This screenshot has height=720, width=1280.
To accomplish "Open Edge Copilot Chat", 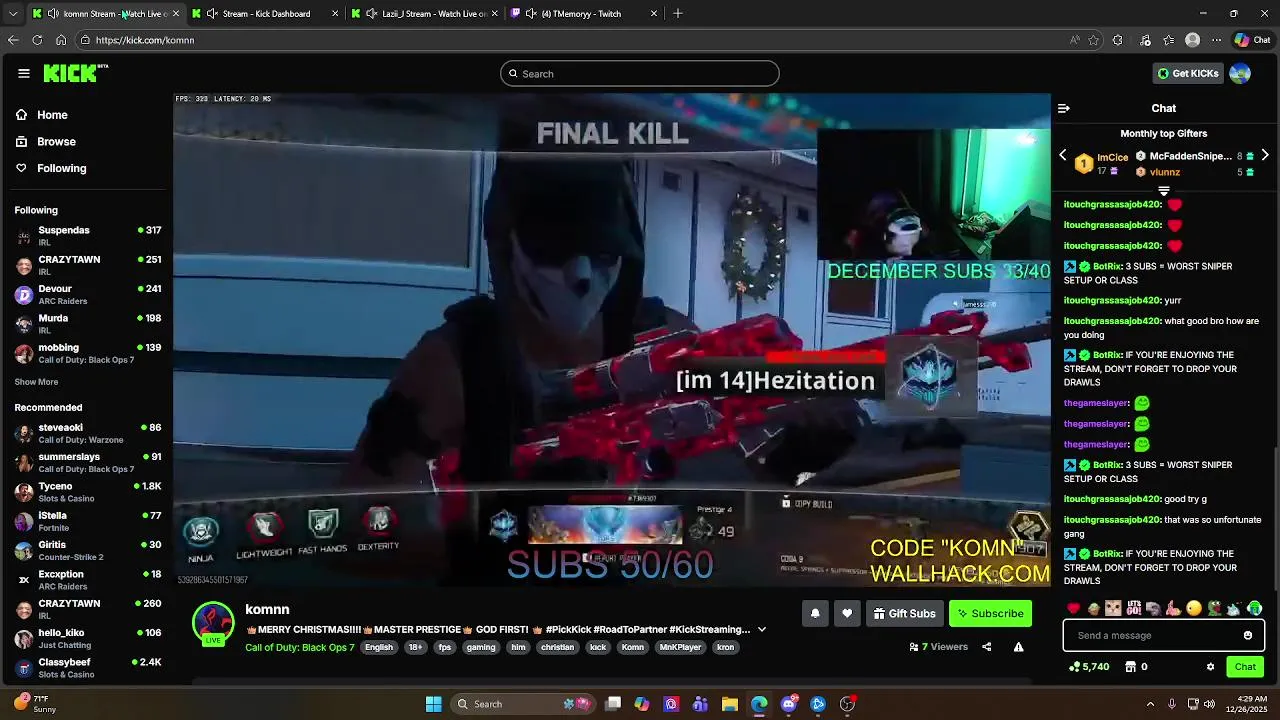I will click(1252, 40).
